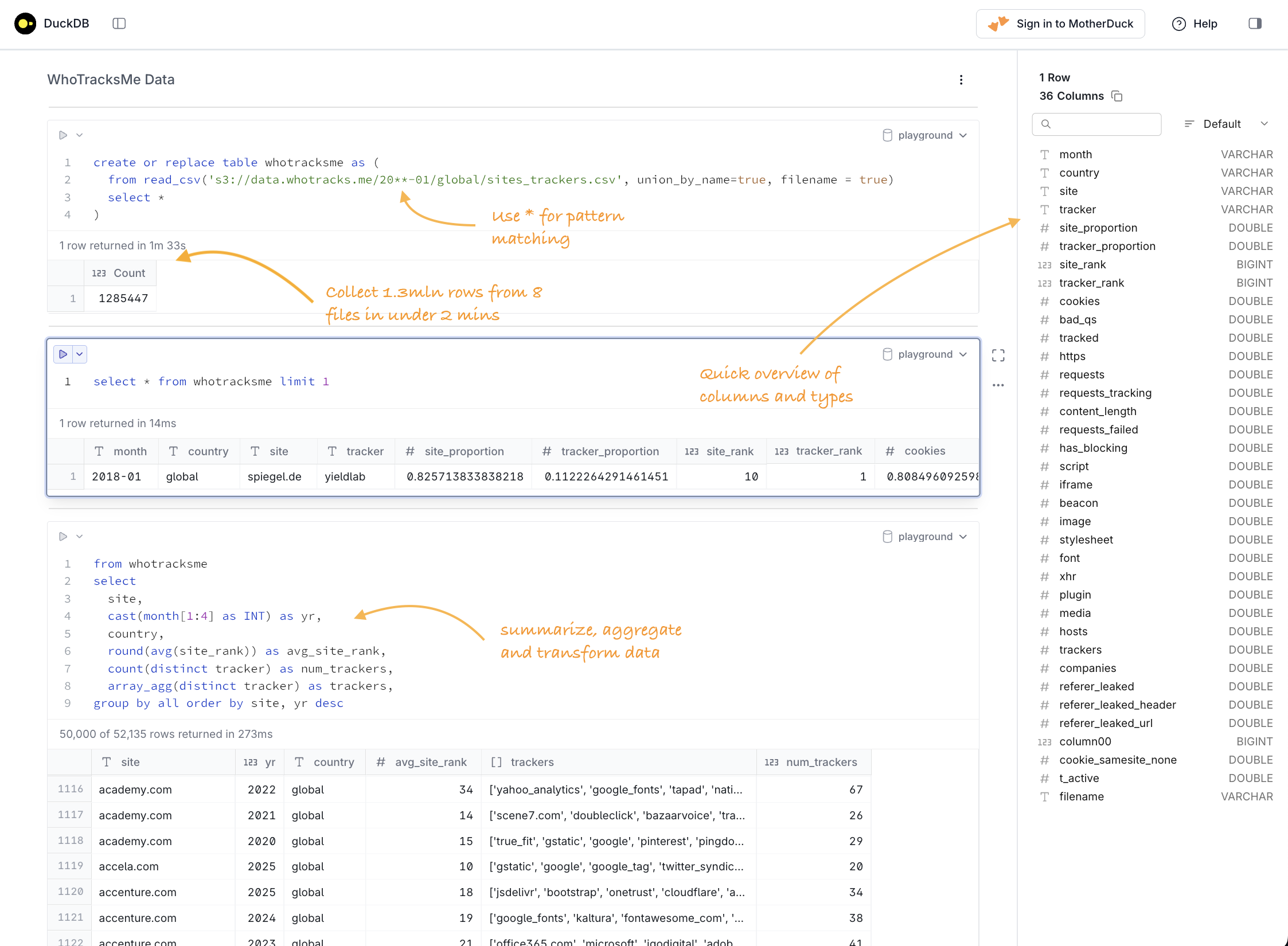Open Help

1195,24
